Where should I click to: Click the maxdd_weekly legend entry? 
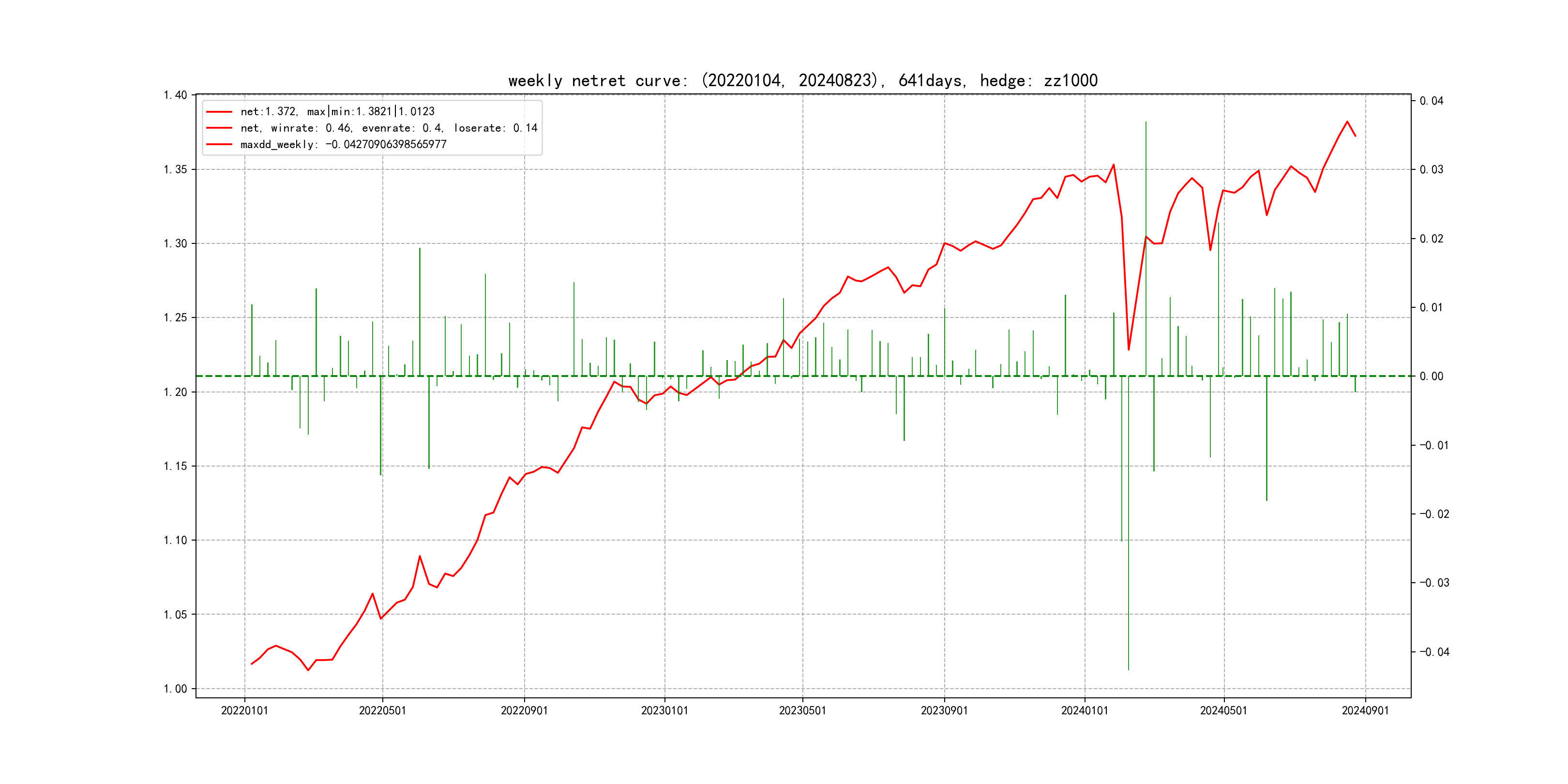pos(343,144)
